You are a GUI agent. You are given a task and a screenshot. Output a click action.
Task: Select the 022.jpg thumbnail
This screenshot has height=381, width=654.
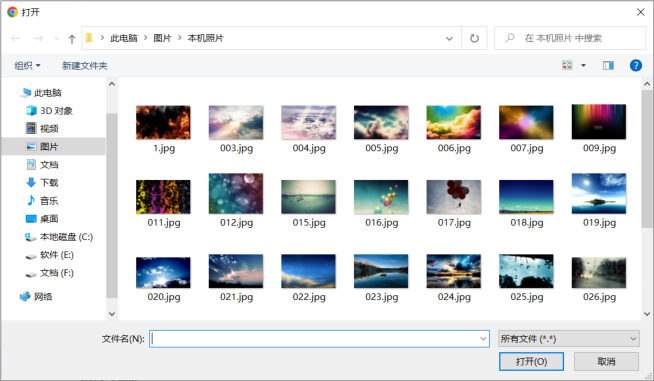[309, 271]
